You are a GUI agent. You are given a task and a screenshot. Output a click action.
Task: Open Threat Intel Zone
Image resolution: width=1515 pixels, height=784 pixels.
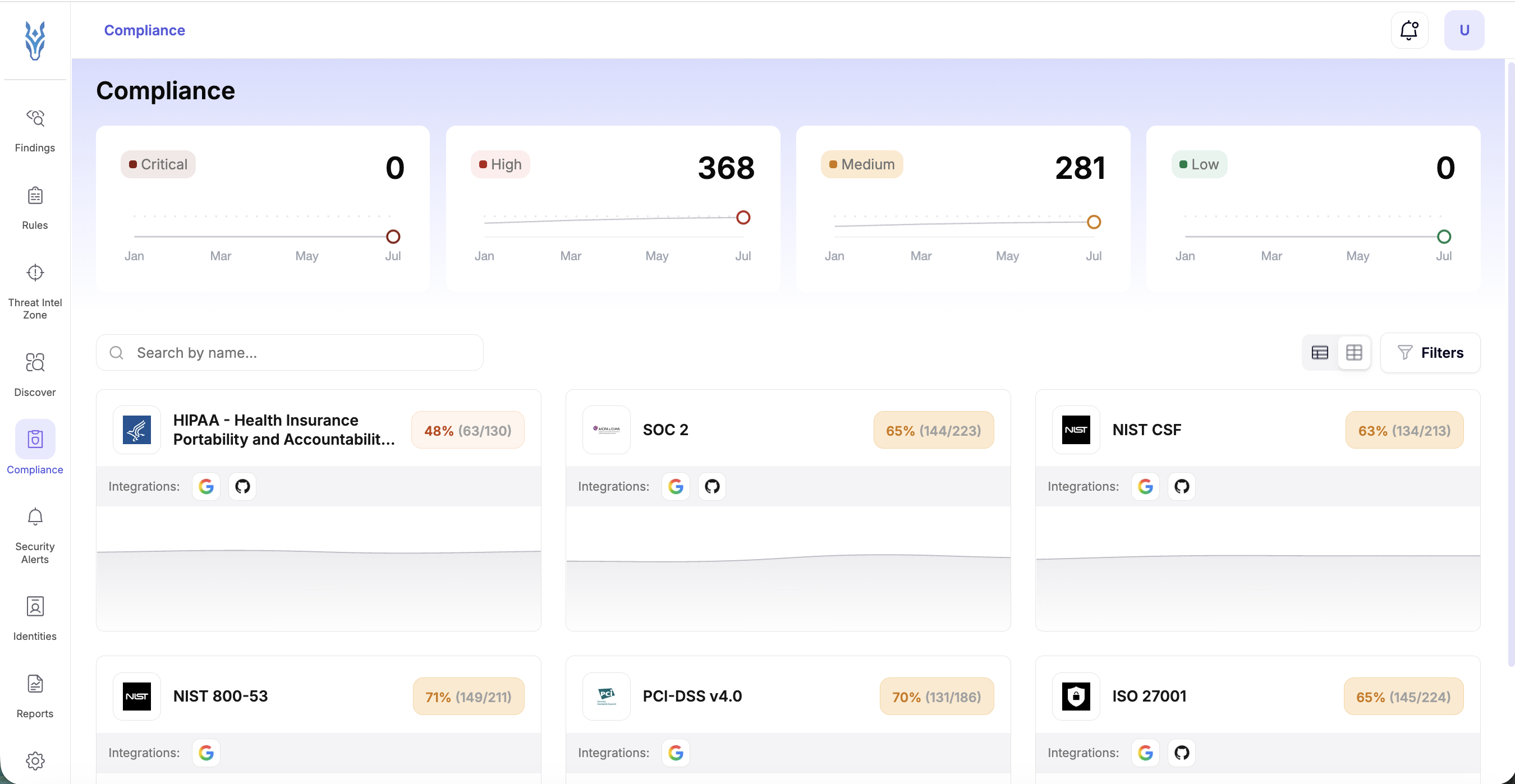[35, 292]
